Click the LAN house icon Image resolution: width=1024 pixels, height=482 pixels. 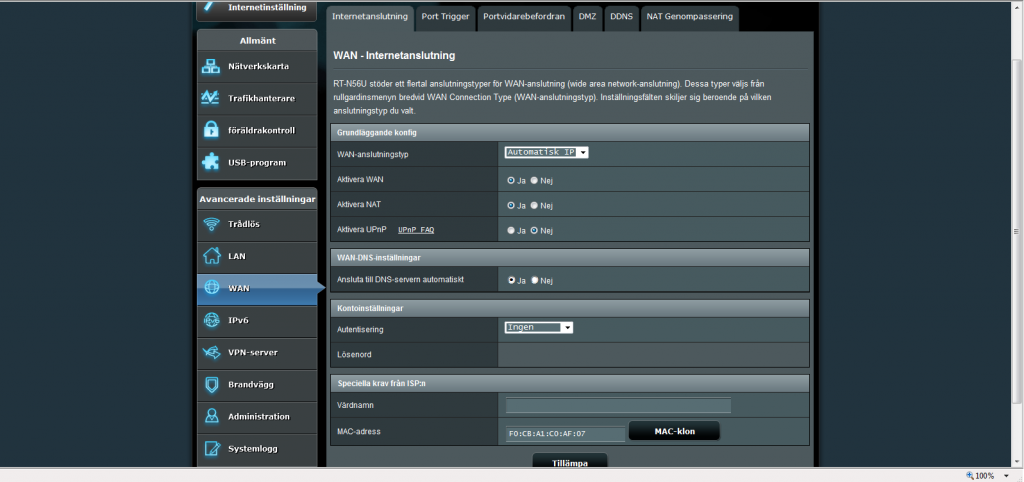tap(211, 256)
